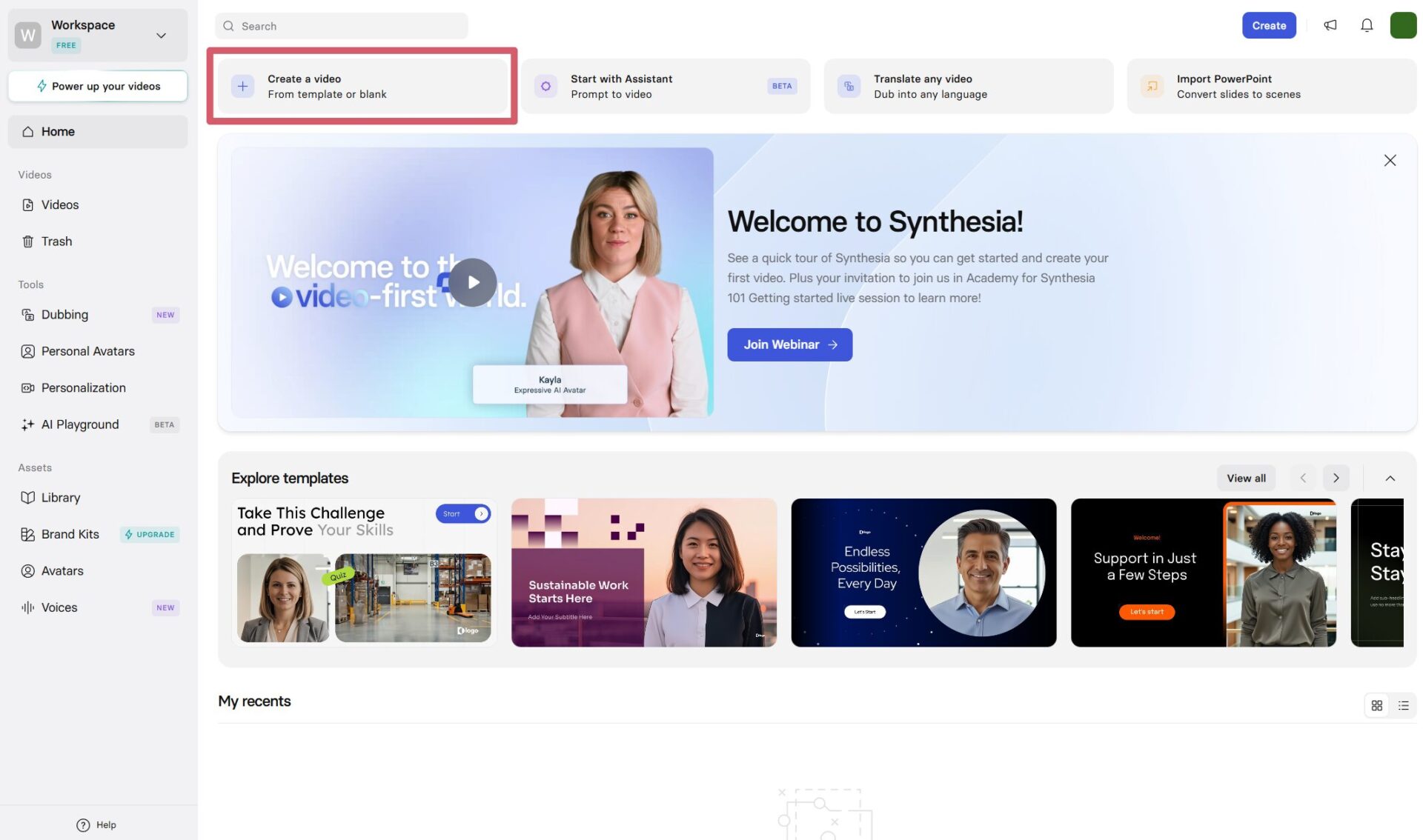This screenshot has width=1423, height=840.
Task: Click the Start with Assistant icon
Action: coord(545,86)
